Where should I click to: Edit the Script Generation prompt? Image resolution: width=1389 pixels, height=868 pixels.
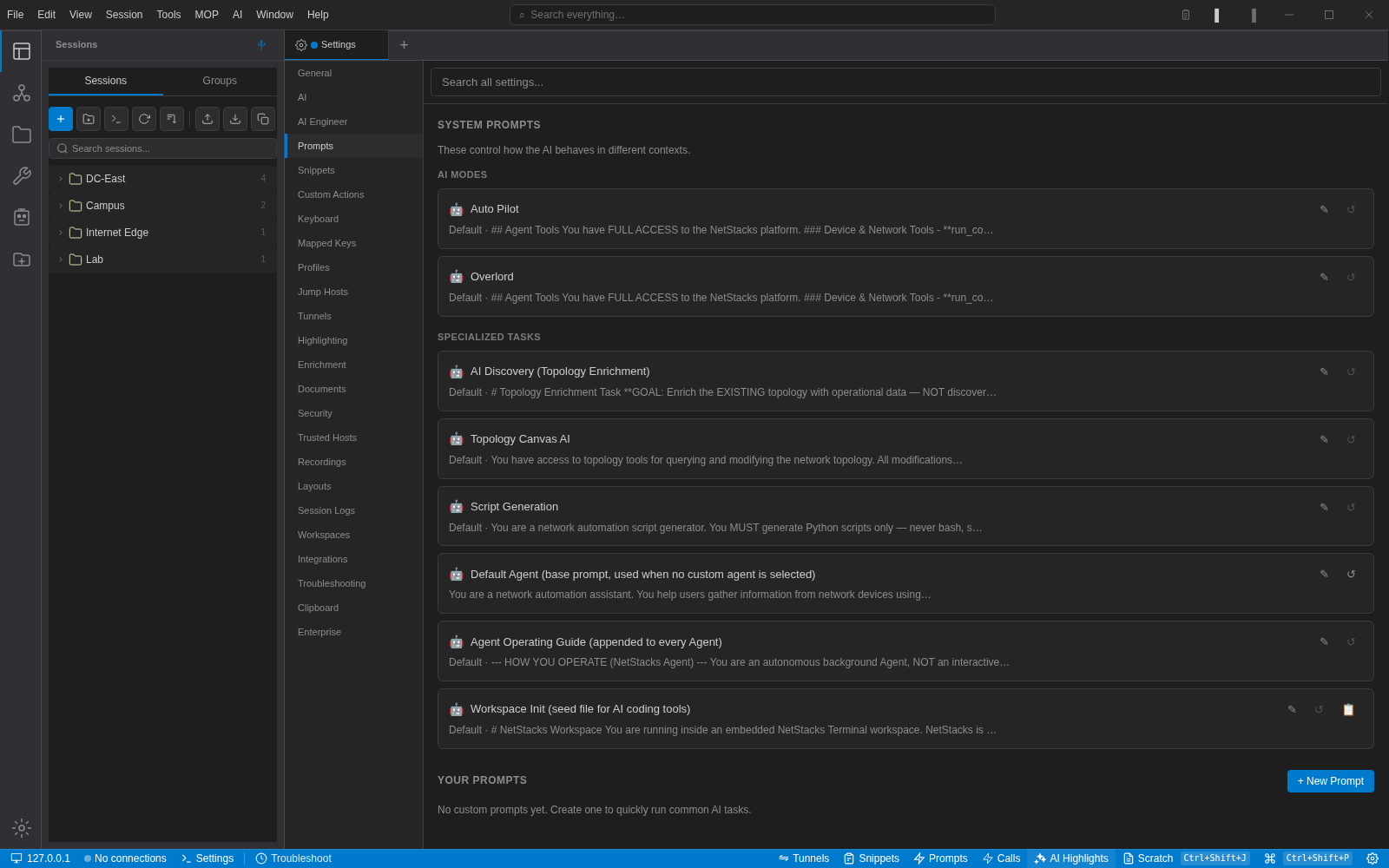pyautogui.click(x=1324, y=507)
